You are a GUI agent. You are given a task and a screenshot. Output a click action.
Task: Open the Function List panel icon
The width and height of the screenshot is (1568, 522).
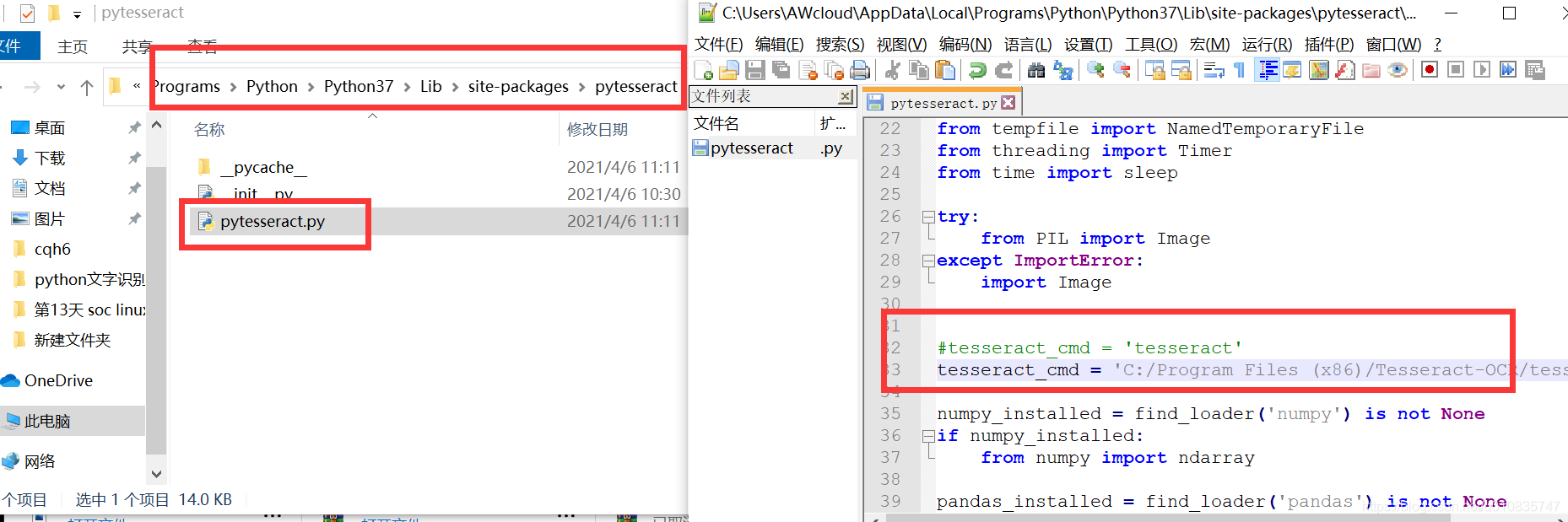(x=1344, y=70)
